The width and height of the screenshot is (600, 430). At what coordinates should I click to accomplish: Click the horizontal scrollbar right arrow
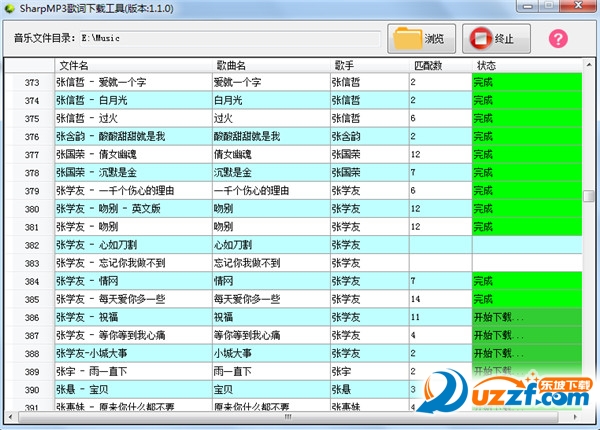[576, 417]
